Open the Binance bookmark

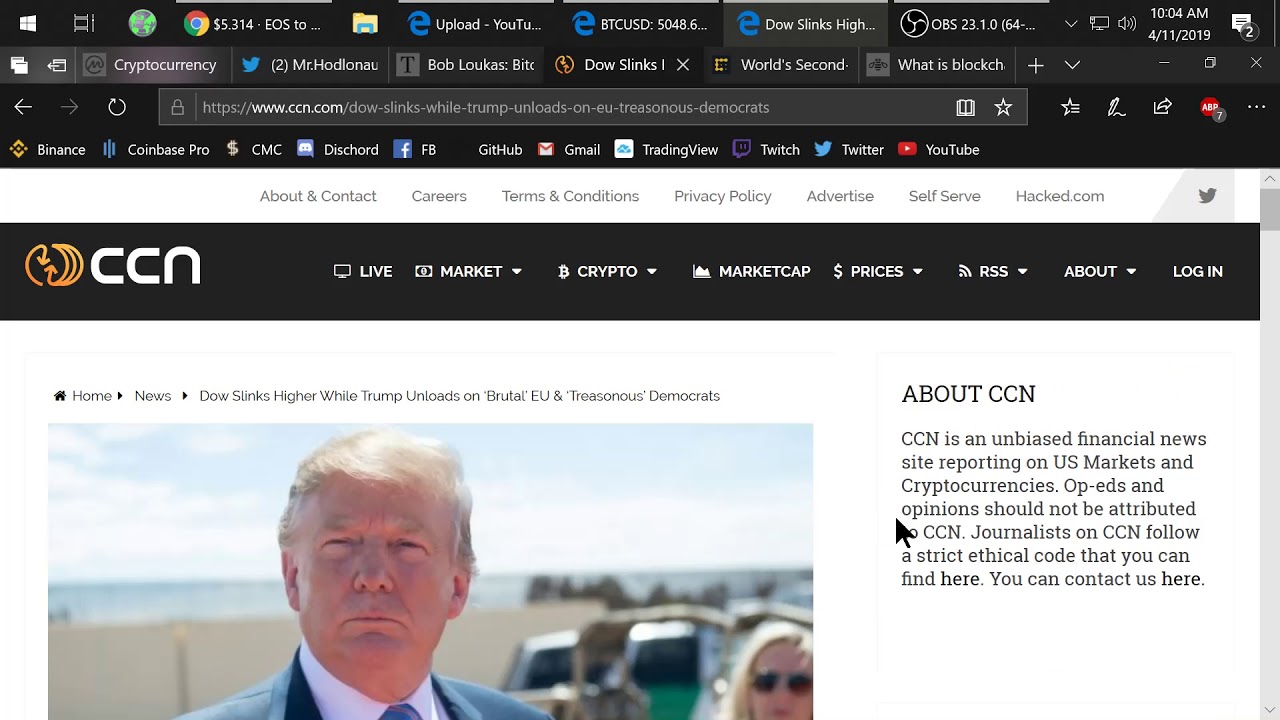tap(47, 149)
